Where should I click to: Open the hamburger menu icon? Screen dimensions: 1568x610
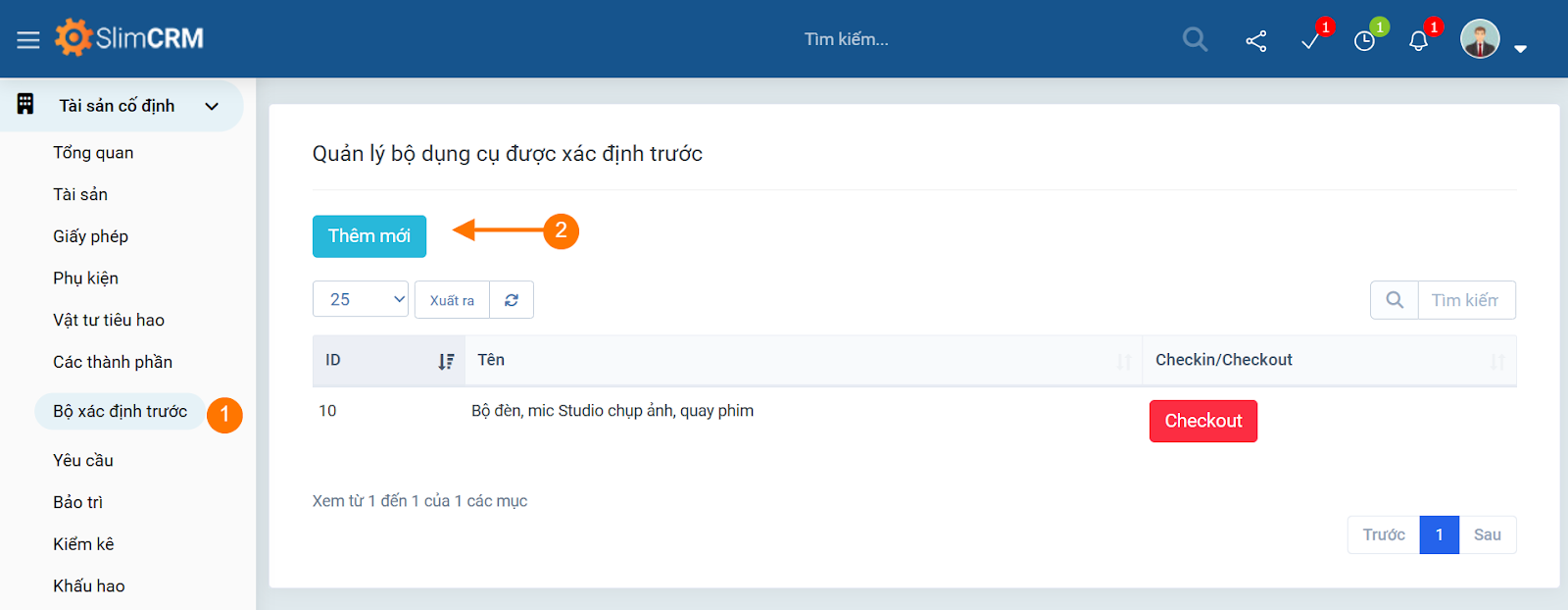pos(28,39)
